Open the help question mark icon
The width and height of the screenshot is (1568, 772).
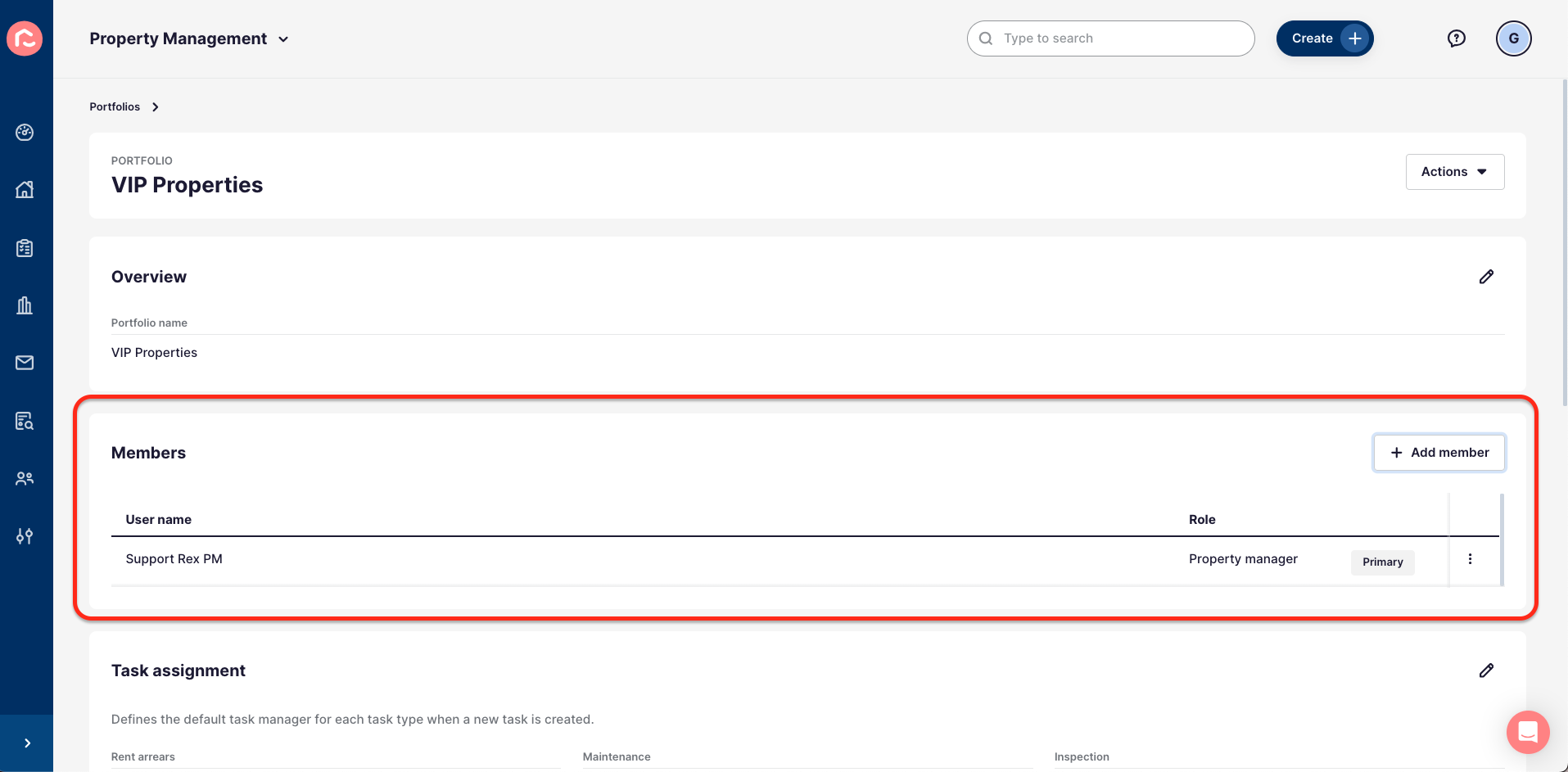coord(1457,38)
